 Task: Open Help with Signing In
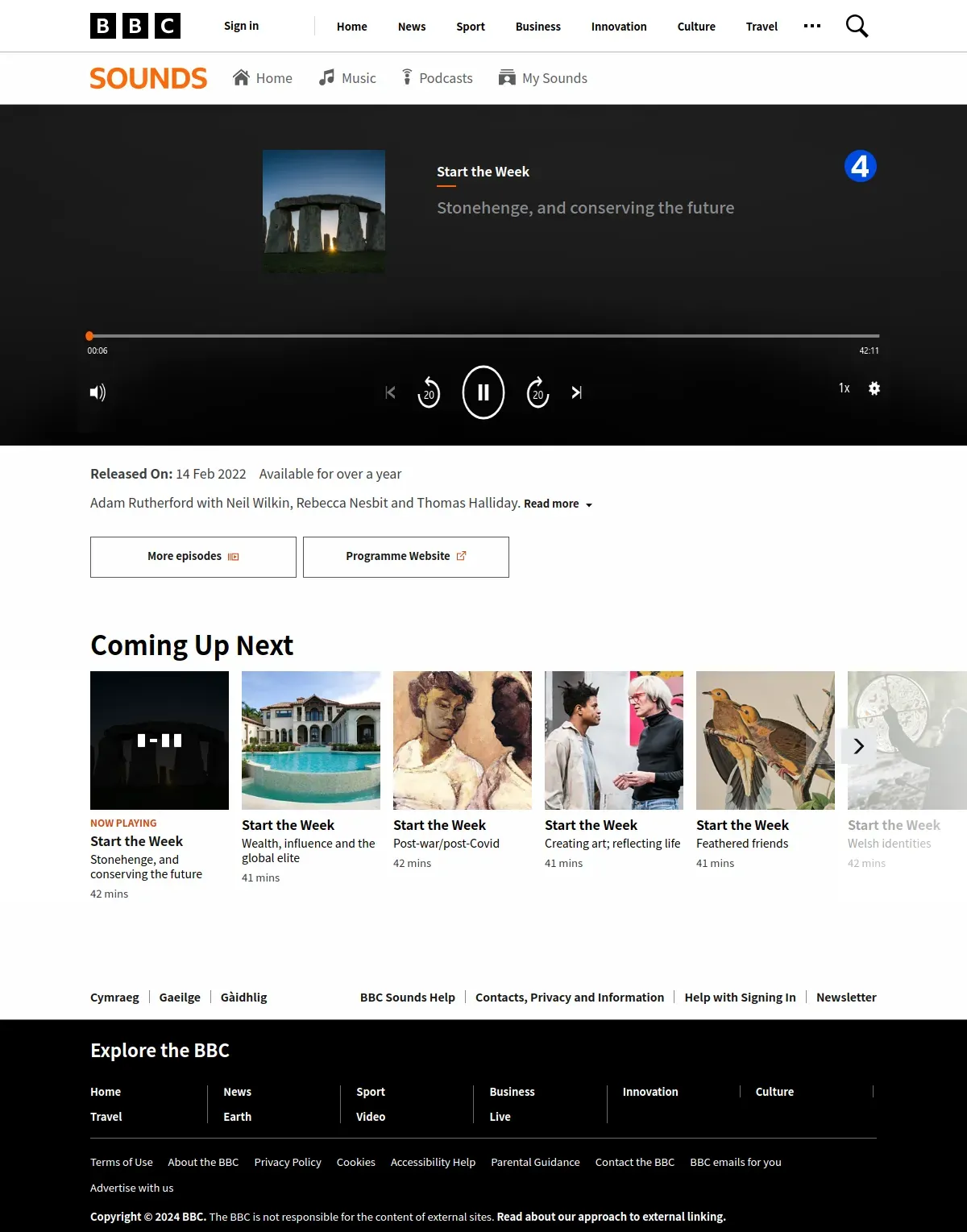point(741,998)
